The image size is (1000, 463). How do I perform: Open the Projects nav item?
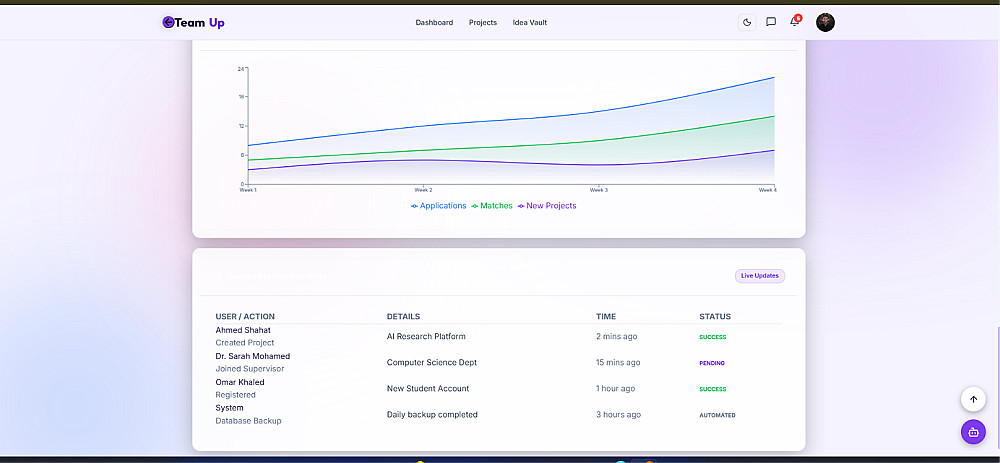483,22
